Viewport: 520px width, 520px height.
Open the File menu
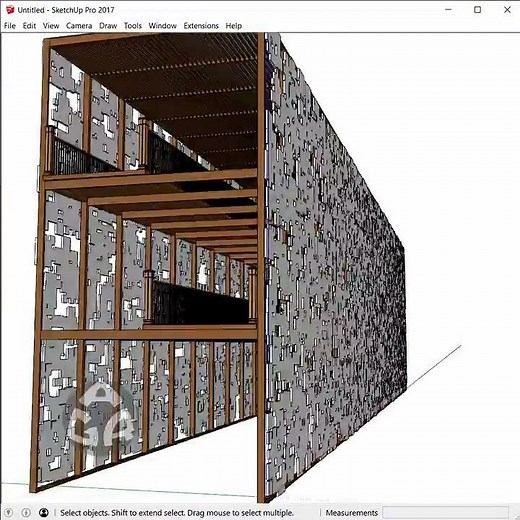coord(10,26)
